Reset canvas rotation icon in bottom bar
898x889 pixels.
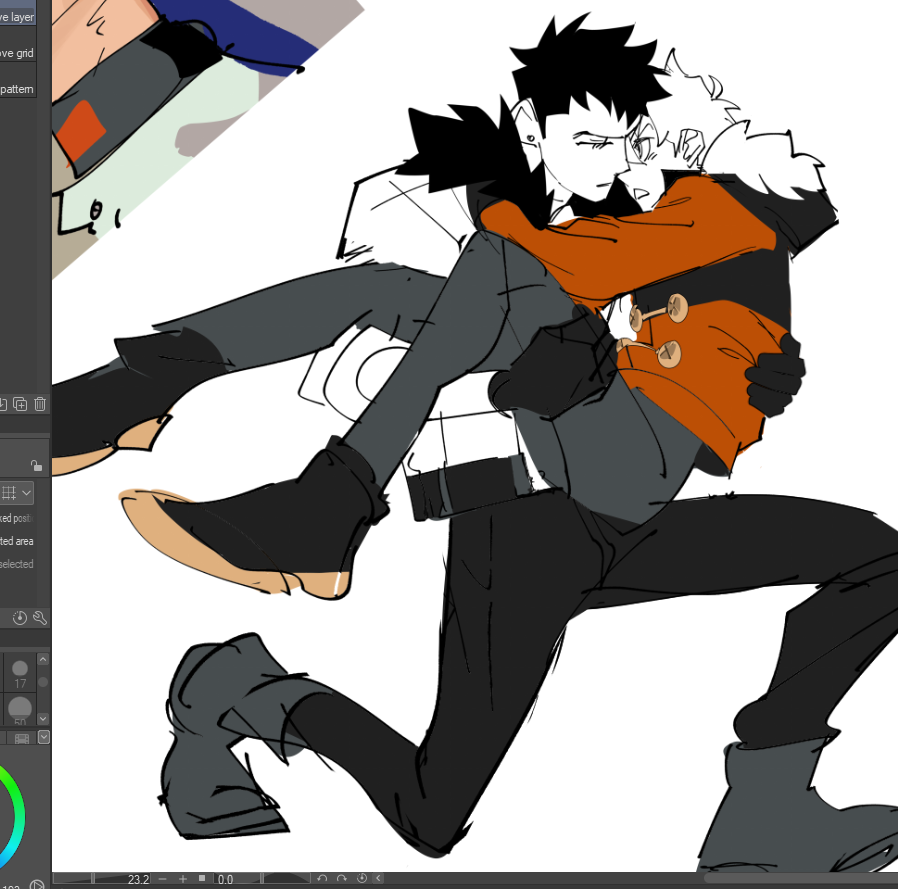[362, 879]
